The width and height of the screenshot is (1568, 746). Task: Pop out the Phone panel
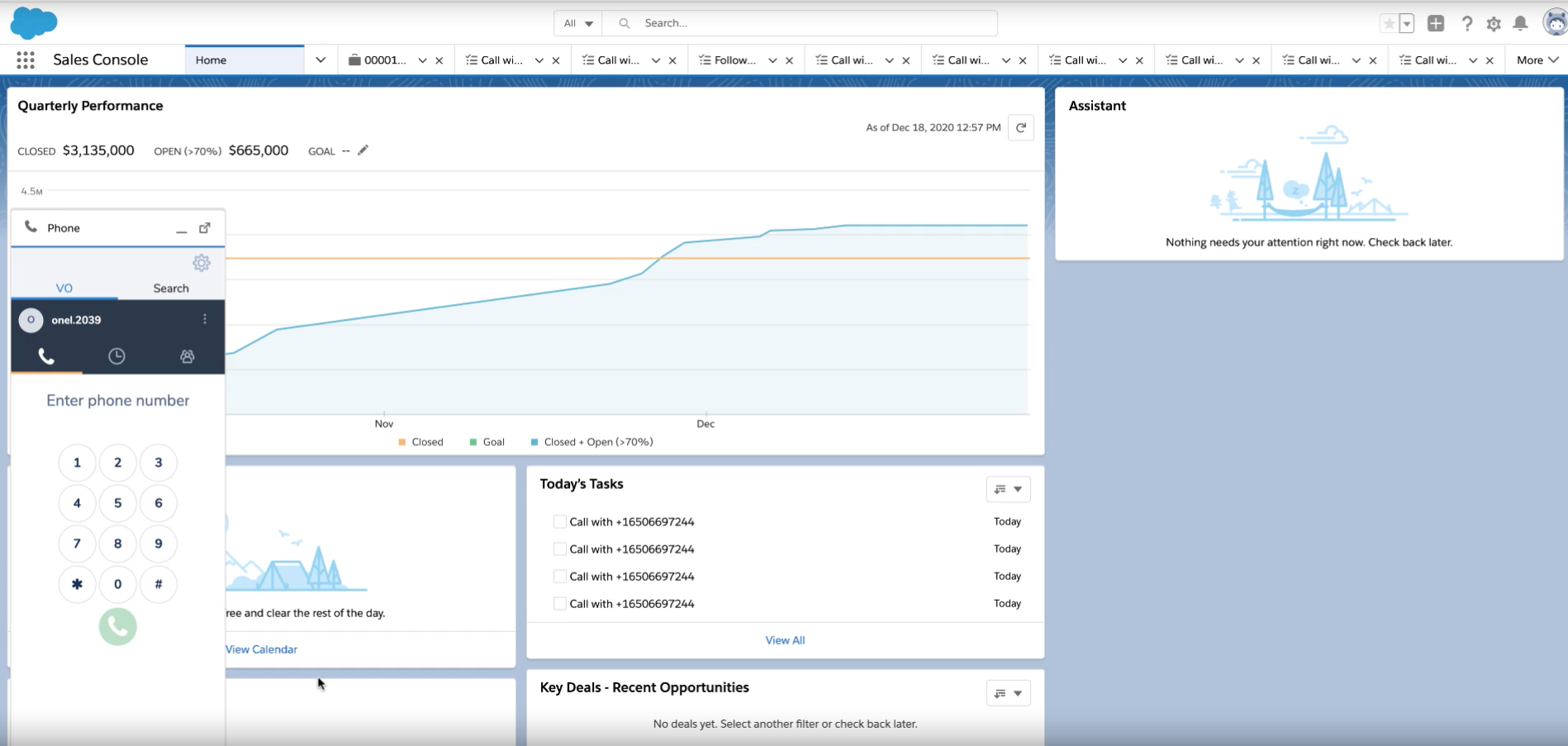point(205,228)
